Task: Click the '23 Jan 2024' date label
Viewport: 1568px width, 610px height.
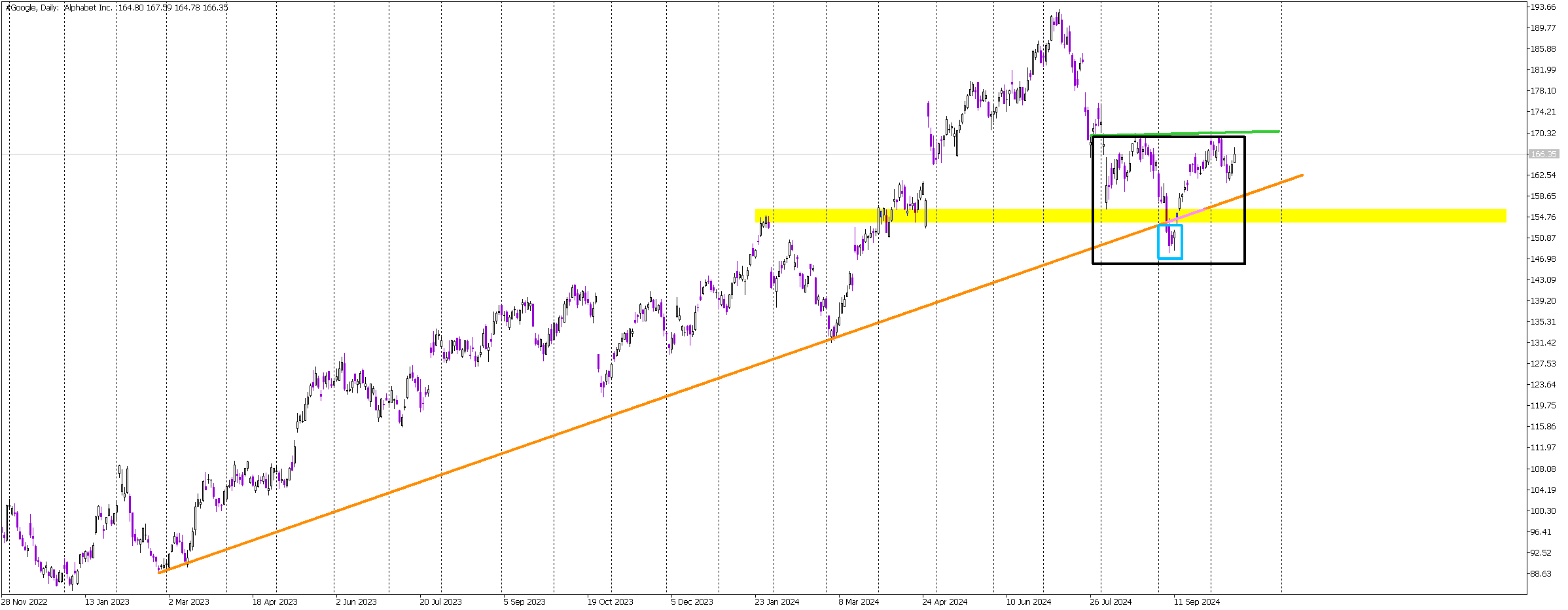Action: pos(777,602)
